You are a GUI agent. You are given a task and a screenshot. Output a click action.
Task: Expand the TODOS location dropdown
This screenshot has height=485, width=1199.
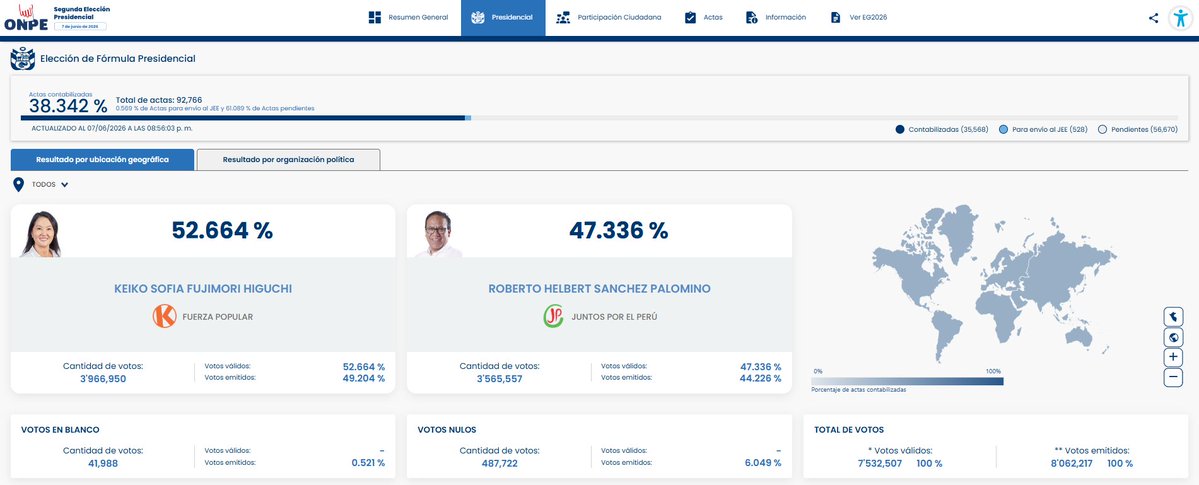(50, 184)
